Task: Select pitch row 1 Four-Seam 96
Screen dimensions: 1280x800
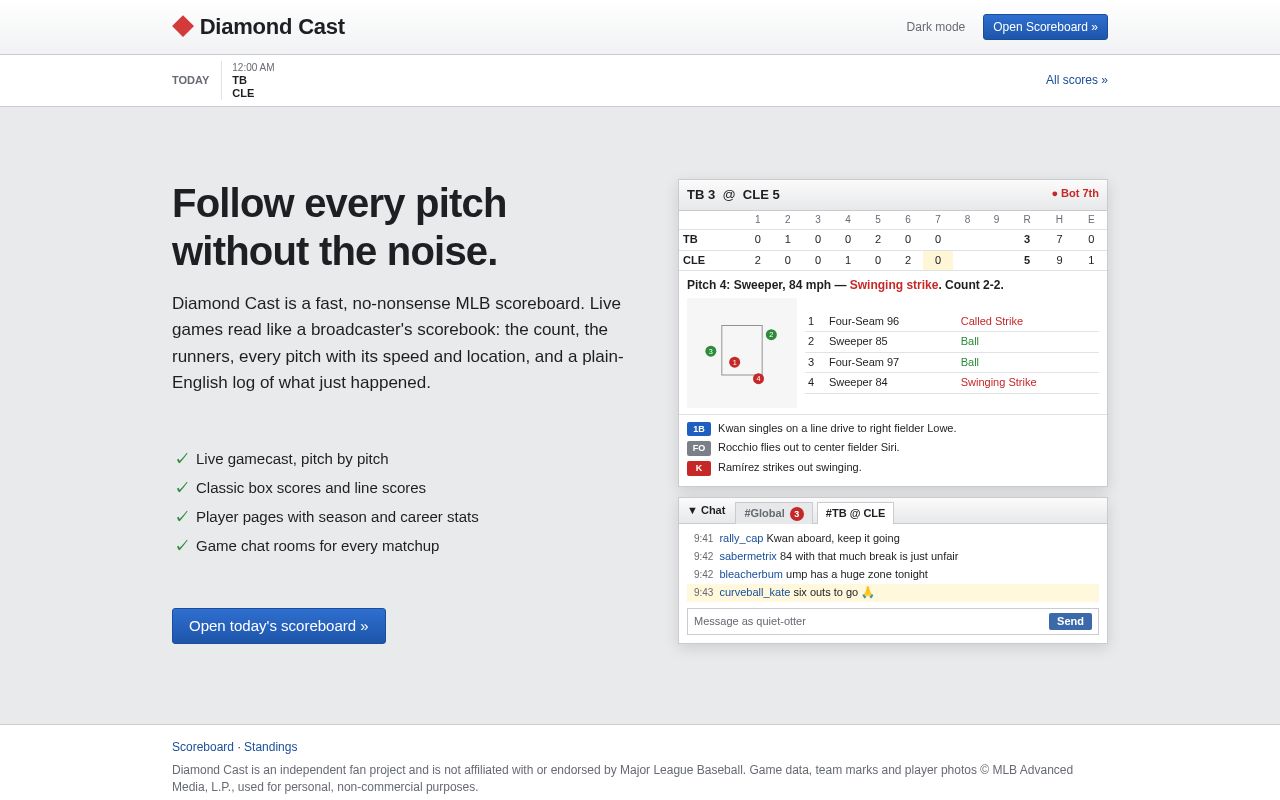Action: point(952,321)
